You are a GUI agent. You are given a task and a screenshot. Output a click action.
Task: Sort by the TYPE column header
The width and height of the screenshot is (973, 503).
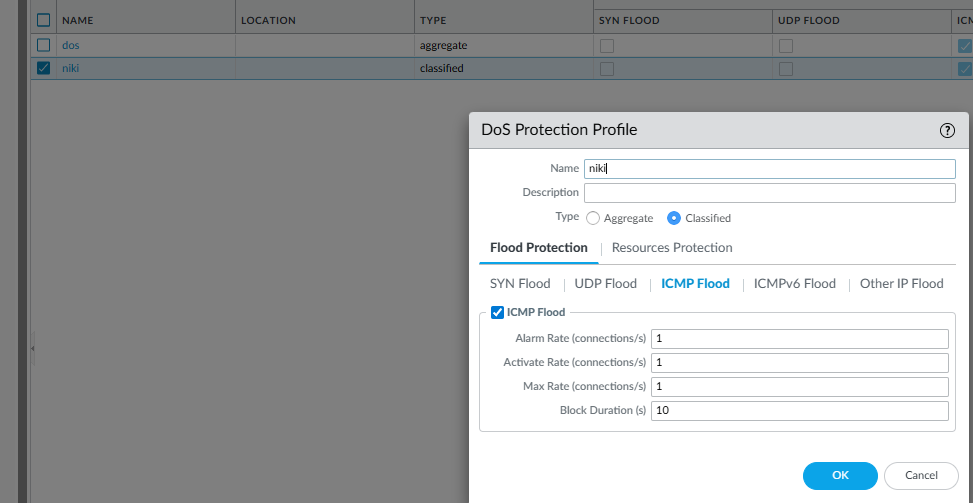point(504,20)
